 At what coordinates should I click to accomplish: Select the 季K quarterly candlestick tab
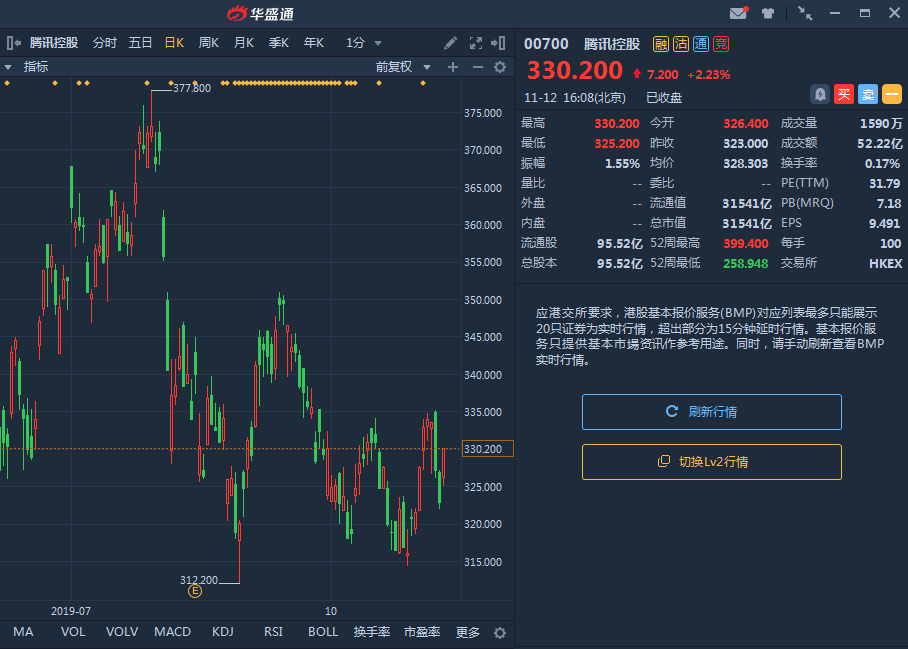279,43
